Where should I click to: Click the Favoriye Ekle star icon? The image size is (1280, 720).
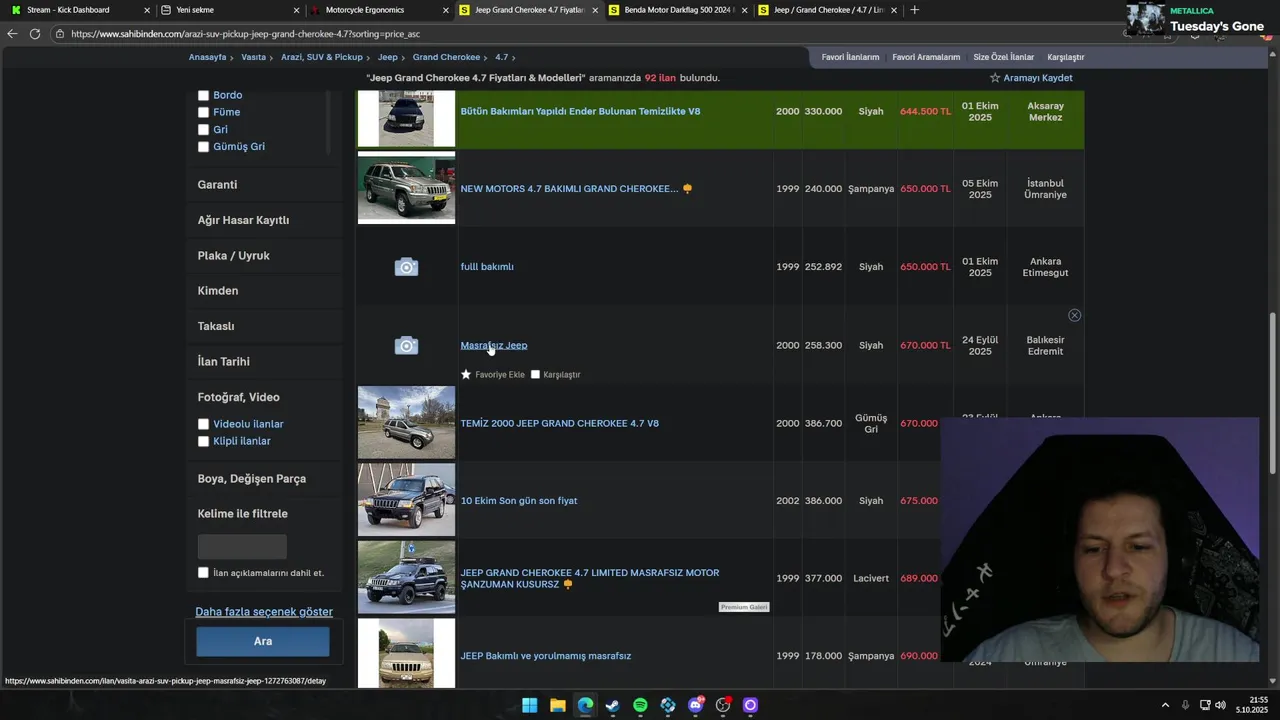466,374
